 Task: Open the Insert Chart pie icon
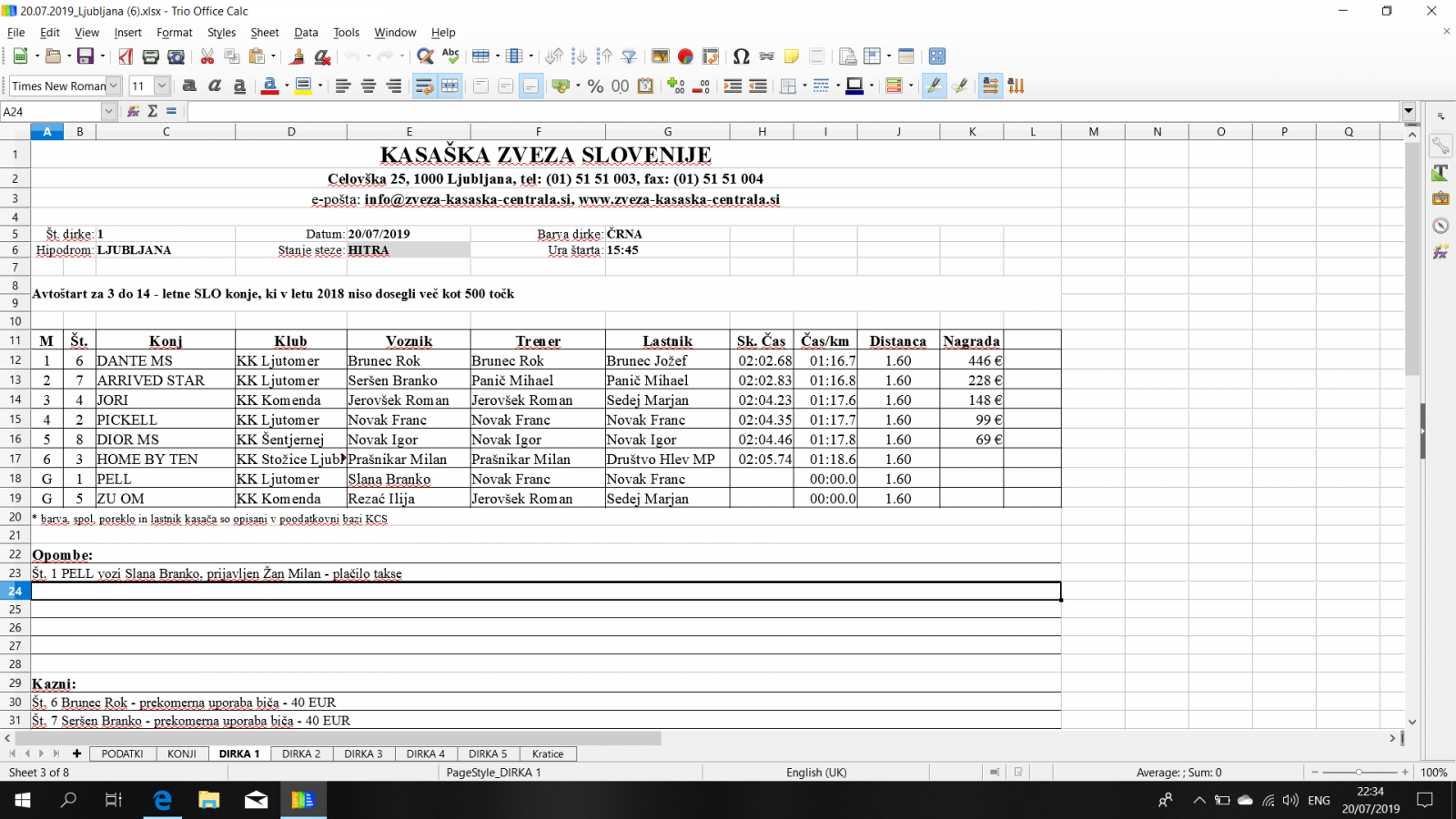tap(685, 56)
